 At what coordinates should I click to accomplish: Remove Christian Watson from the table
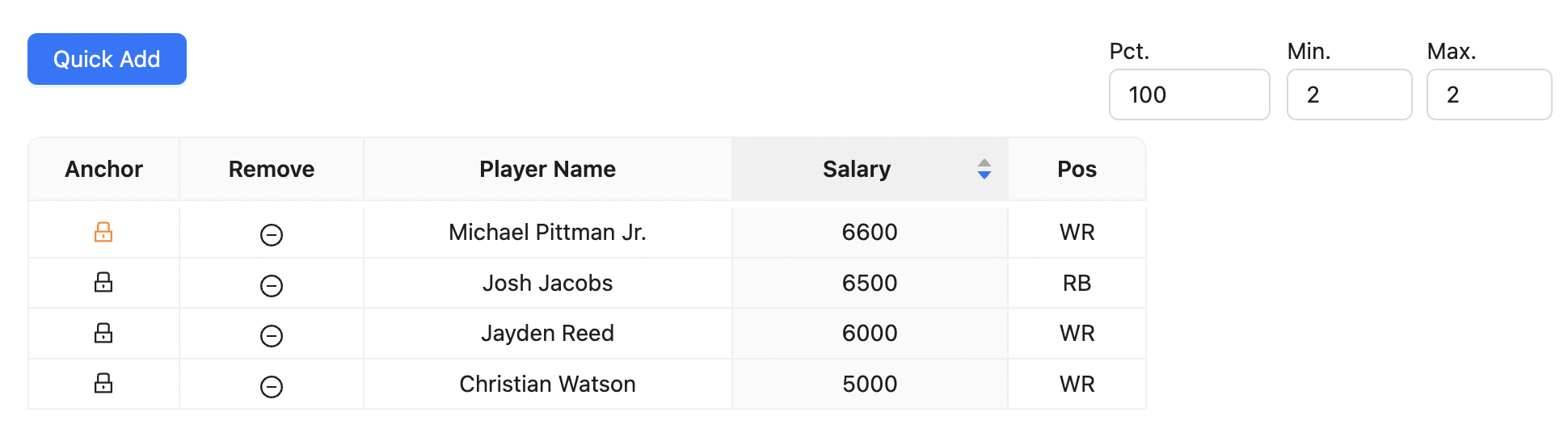pyautogui.click(x=272, y=387)
